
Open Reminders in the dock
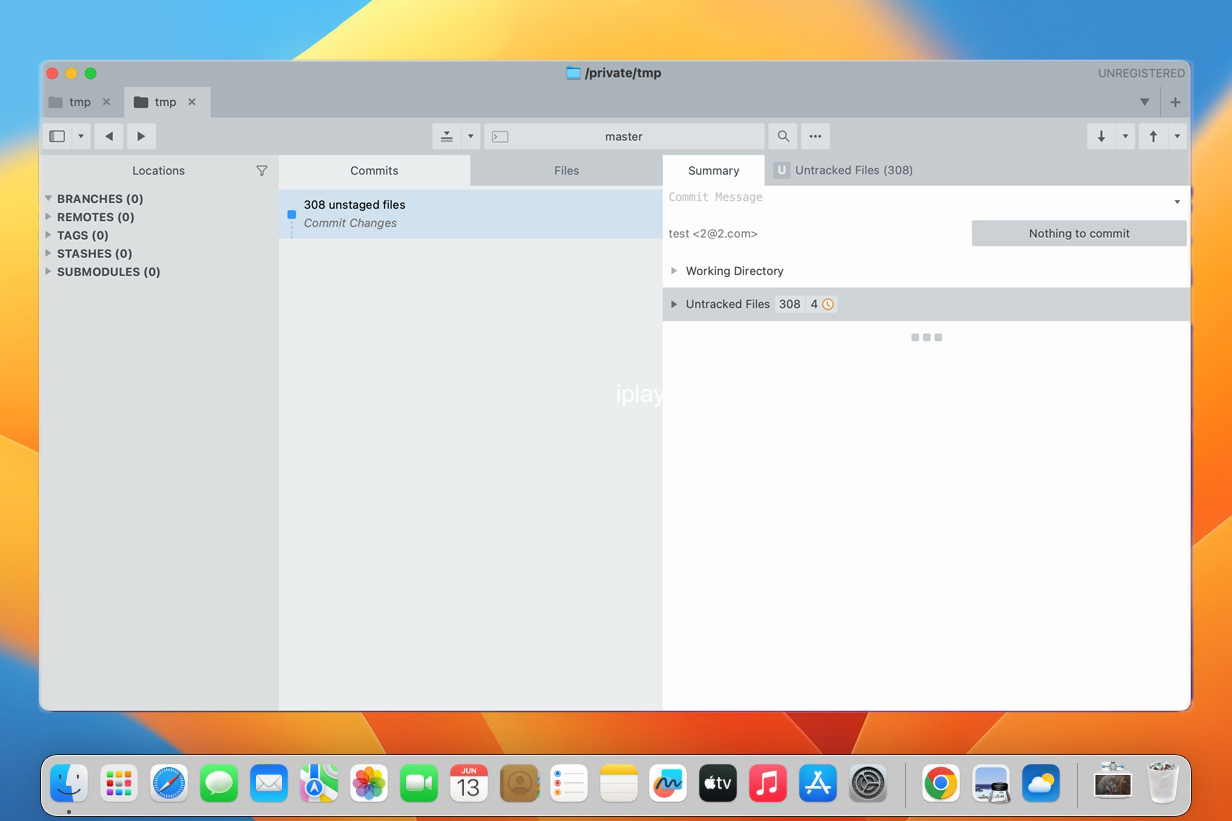coord(569,784)
